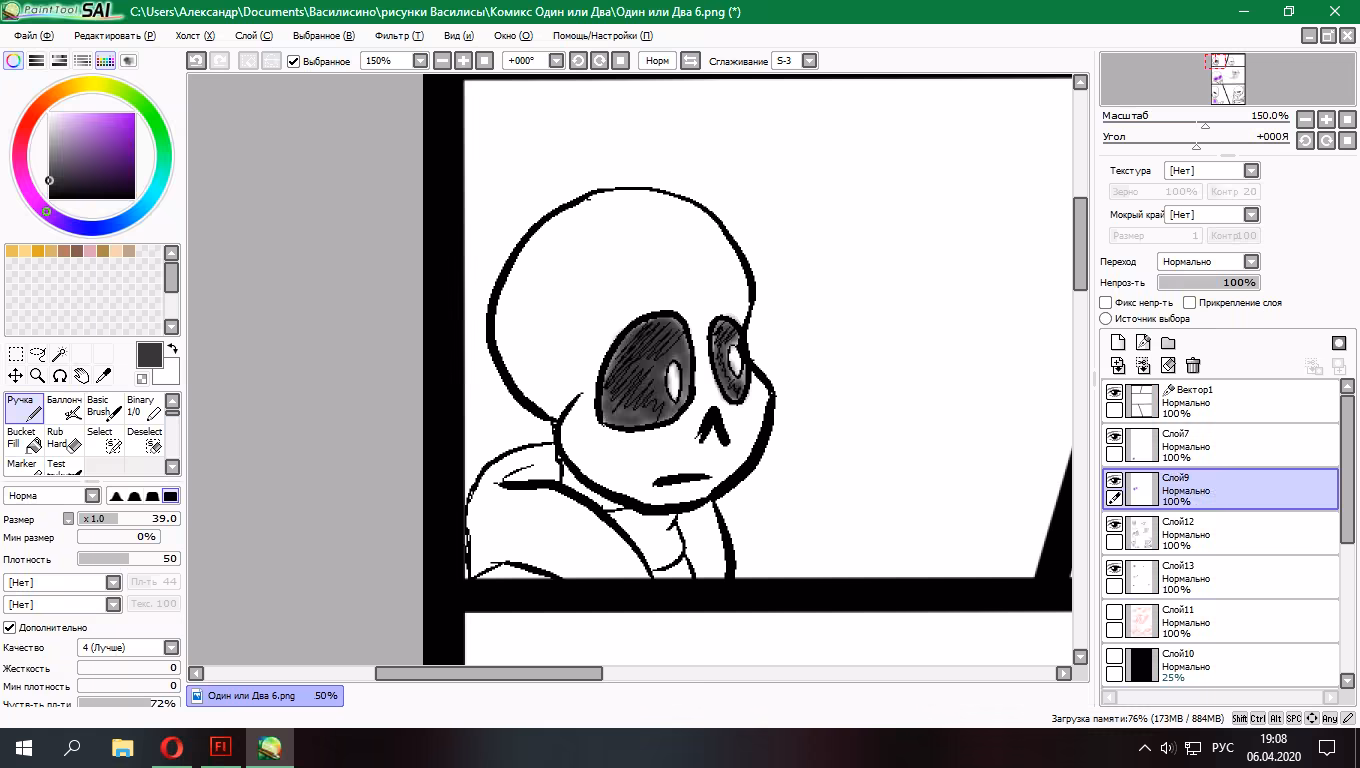Hide the Слой12 layer
Viewport: 1360px width, 768px height.
(x=1114, y=526)
